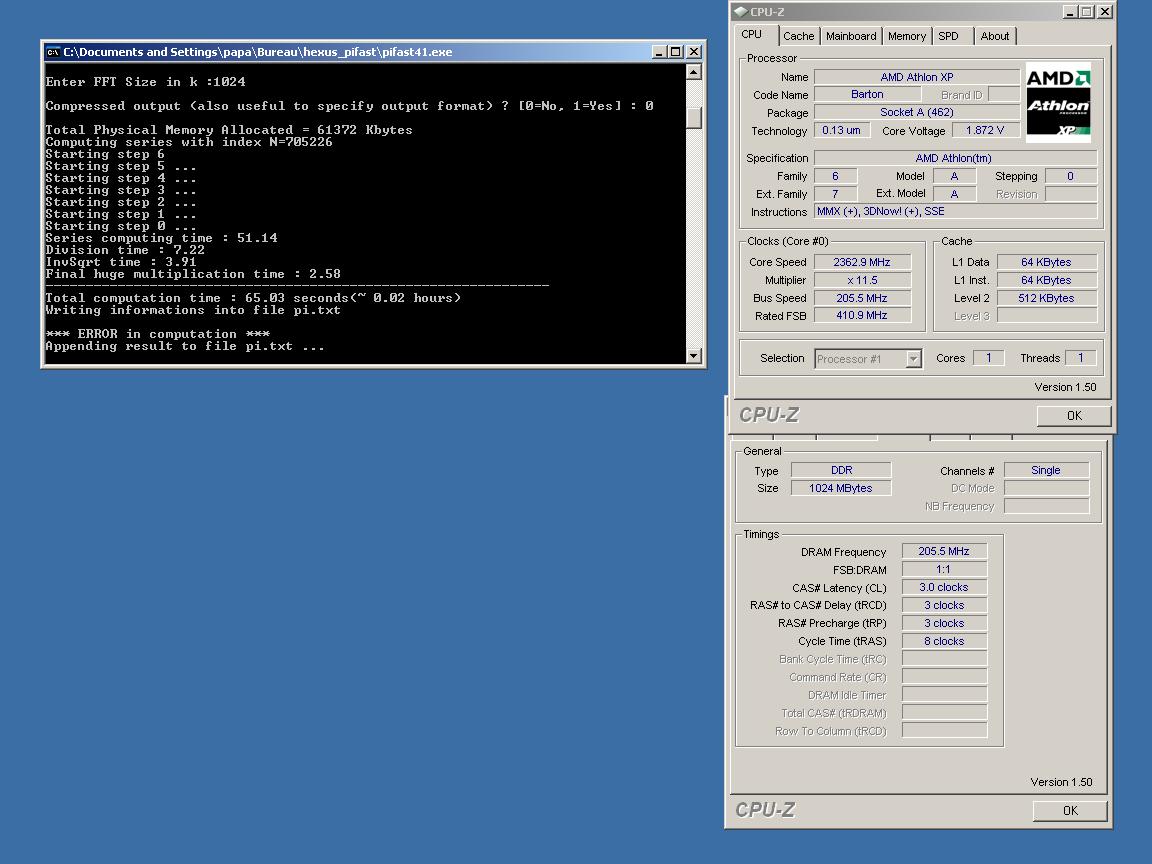Click the 'Single' channels value
Image resolution: width=1152 pixels, height=864 pixels.
point(1046,470)
